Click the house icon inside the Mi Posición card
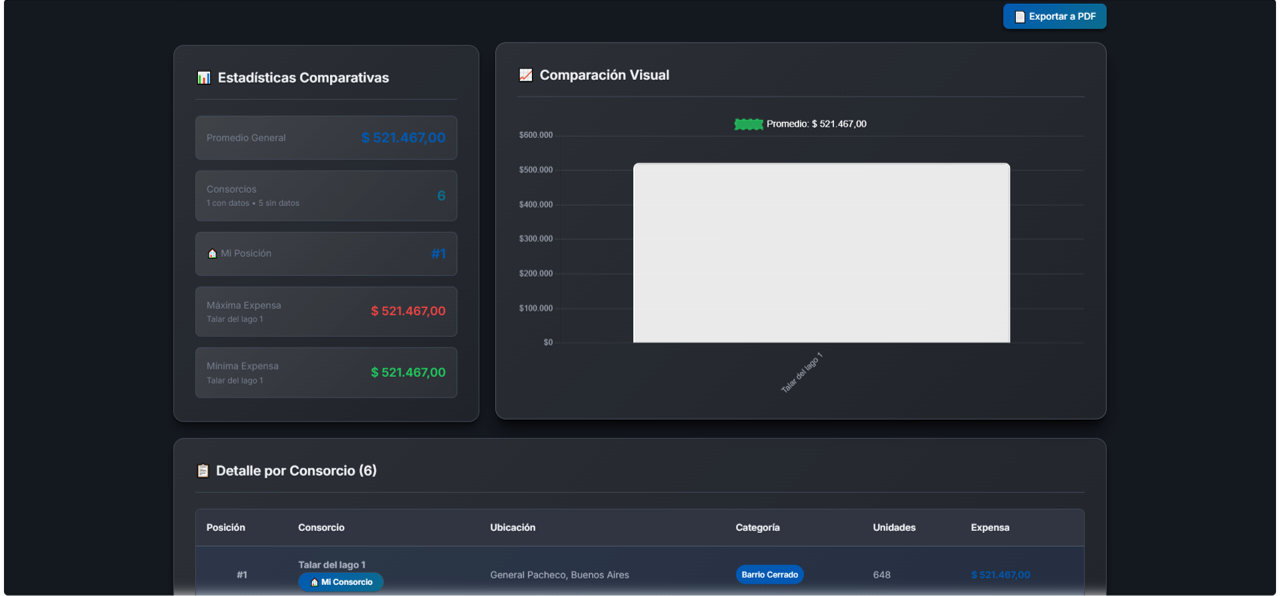1280x596 pixels. (210, 253)
